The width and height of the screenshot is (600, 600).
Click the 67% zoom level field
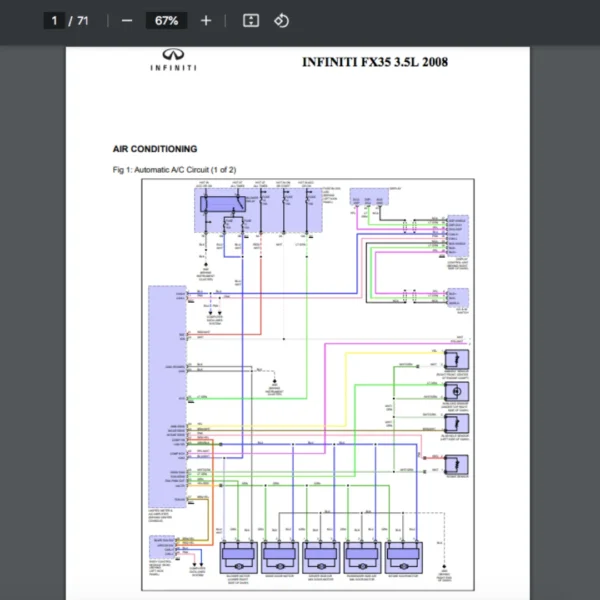click(166, 21)
